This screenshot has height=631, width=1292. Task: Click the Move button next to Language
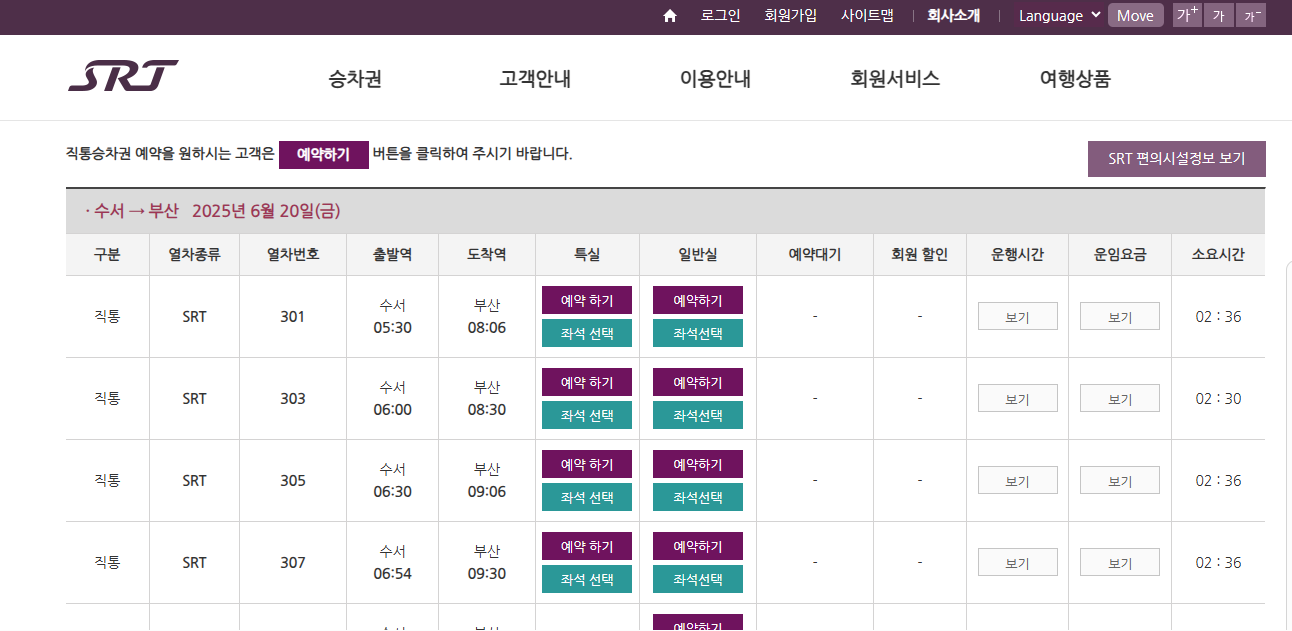point(1135,15)
